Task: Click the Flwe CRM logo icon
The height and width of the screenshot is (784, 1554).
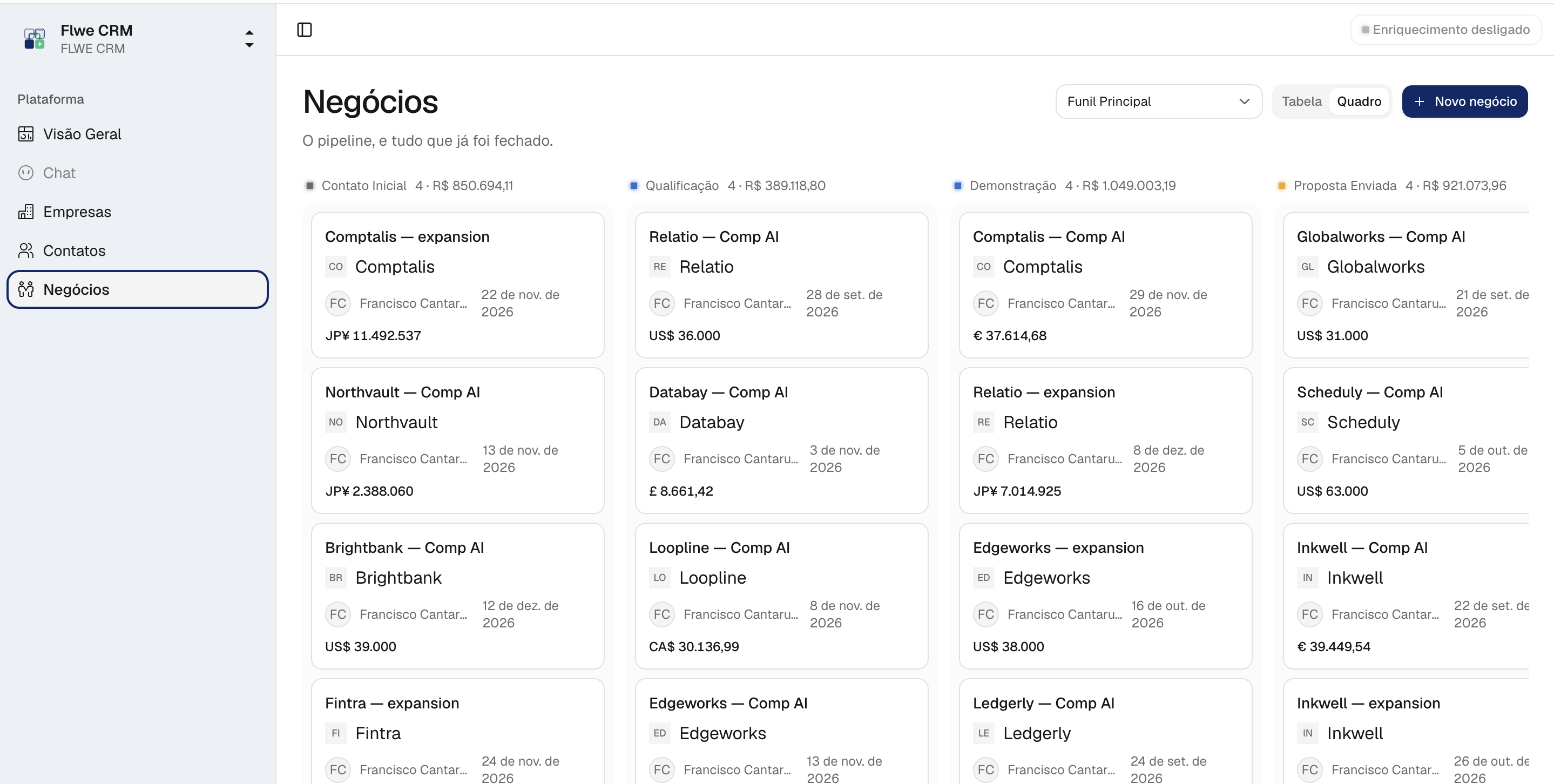Action: (35, 38)
